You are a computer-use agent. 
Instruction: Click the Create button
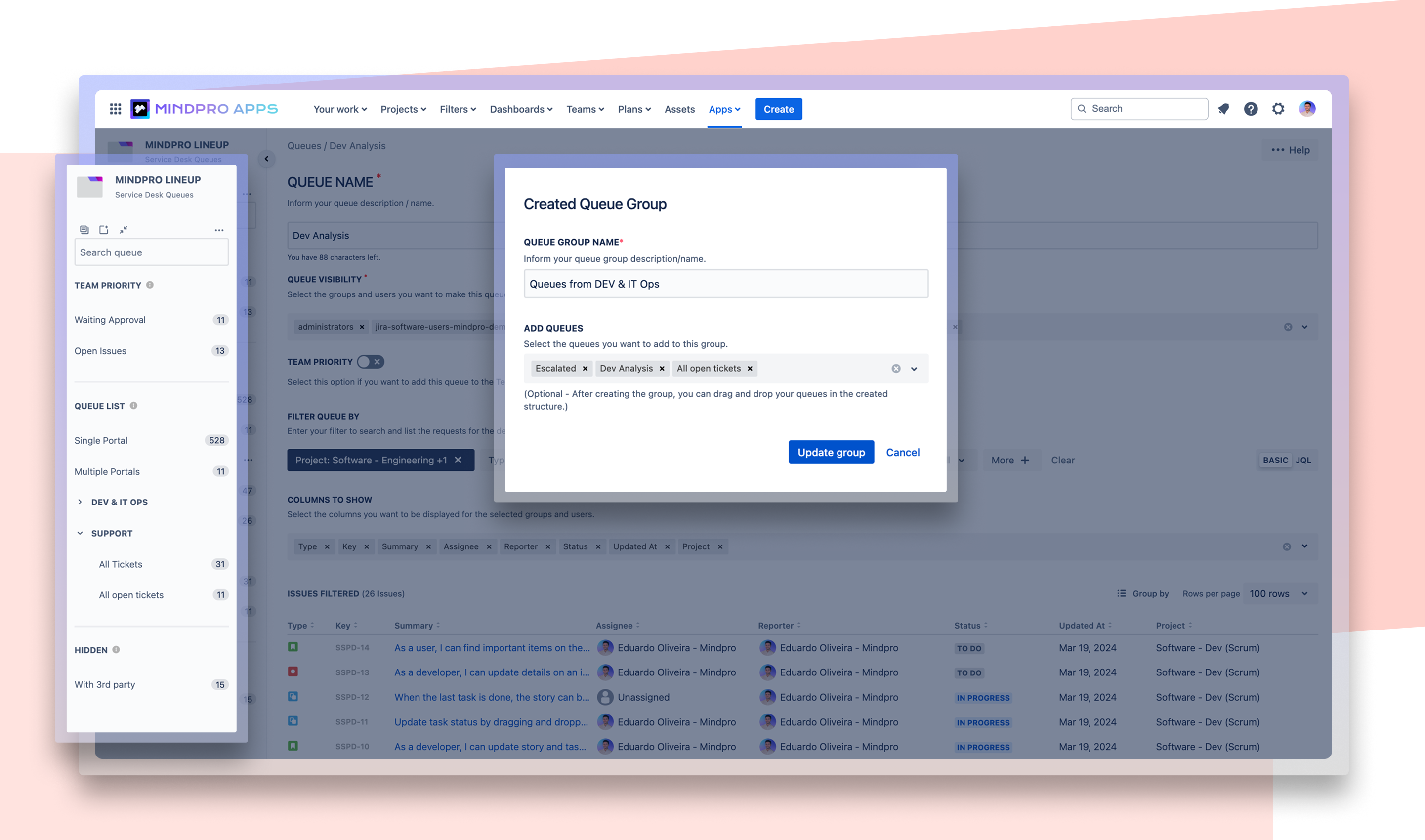click(778, 109)
